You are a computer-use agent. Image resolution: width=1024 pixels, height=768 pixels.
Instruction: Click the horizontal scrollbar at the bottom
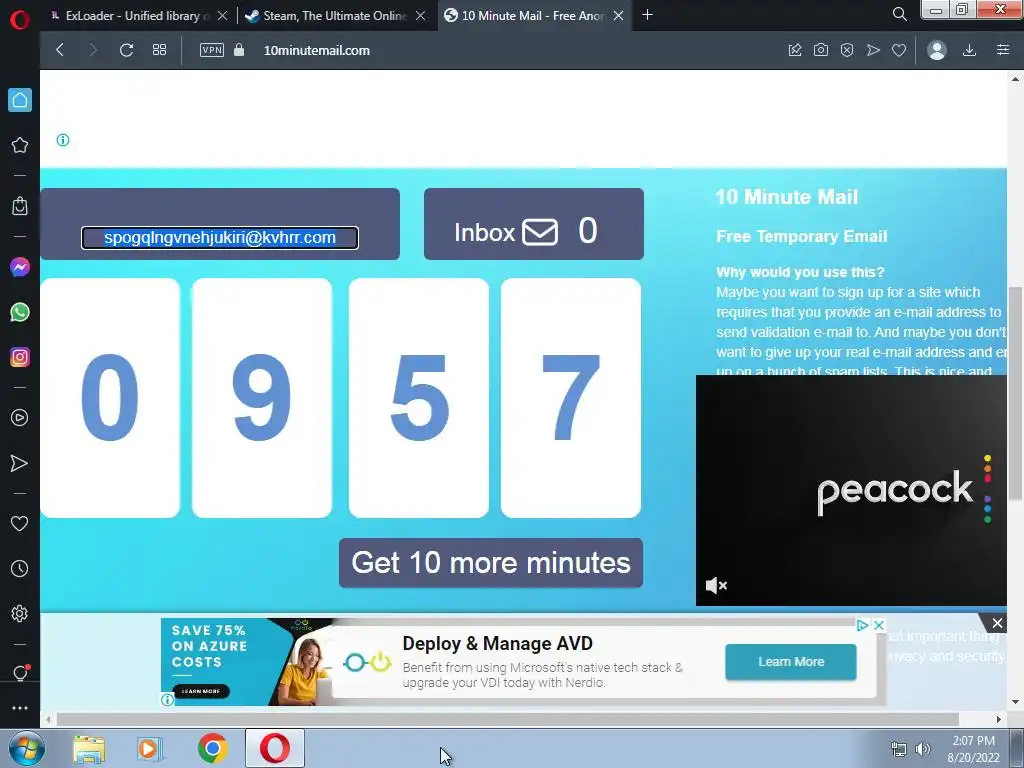click(x=508, y=719)
